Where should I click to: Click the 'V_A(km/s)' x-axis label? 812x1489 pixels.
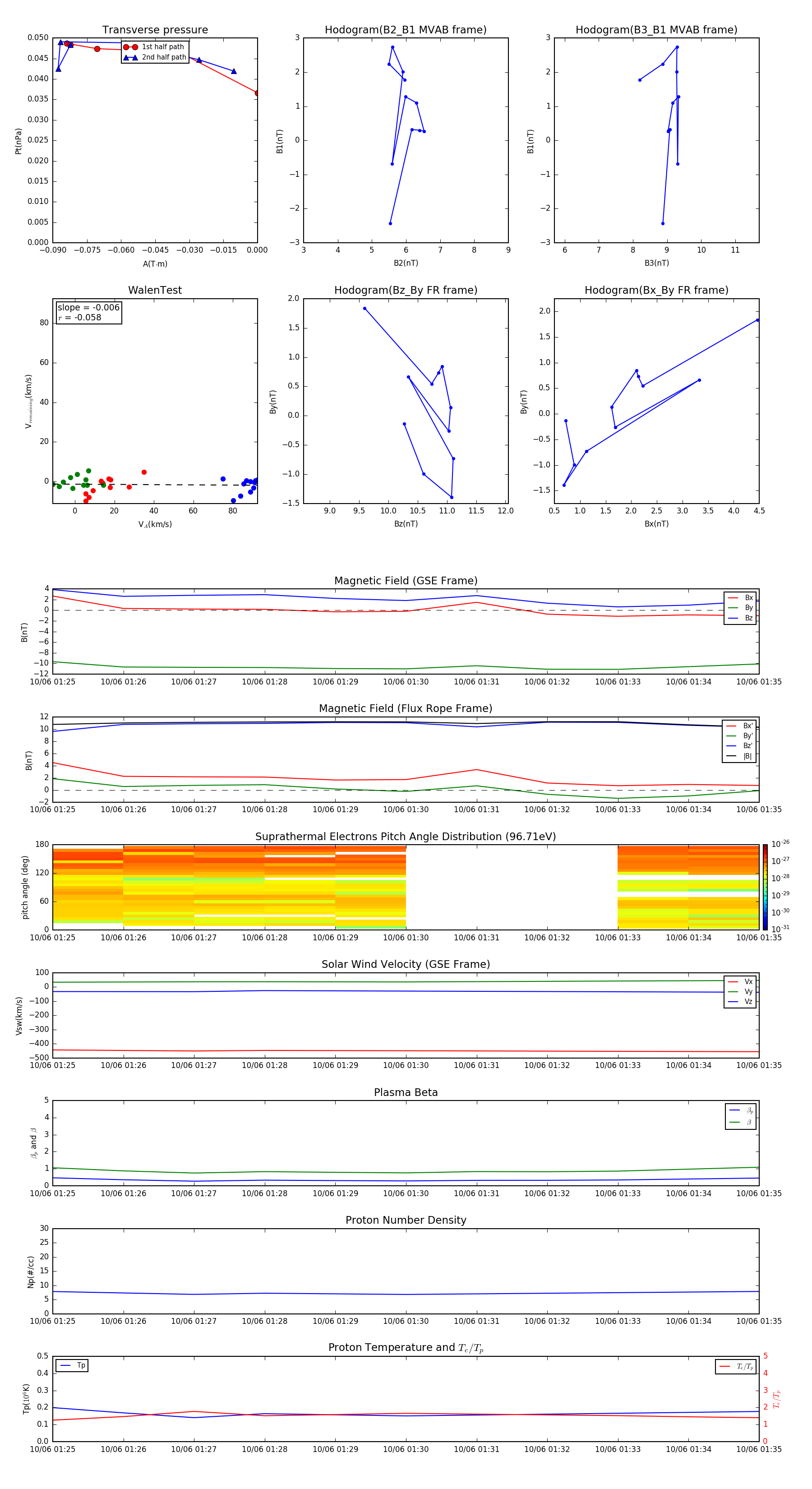[x=155, y=525]
